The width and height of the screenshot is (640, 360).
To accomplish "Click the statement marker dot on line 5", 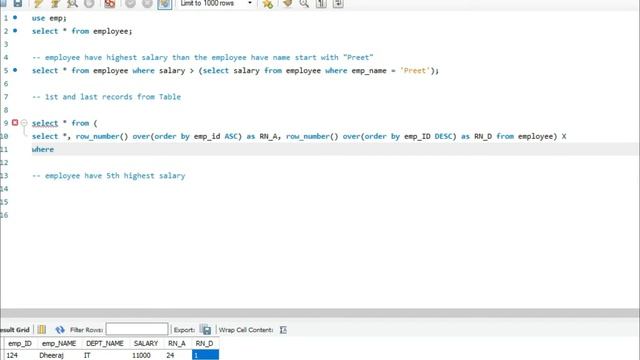I will [15, 70].
